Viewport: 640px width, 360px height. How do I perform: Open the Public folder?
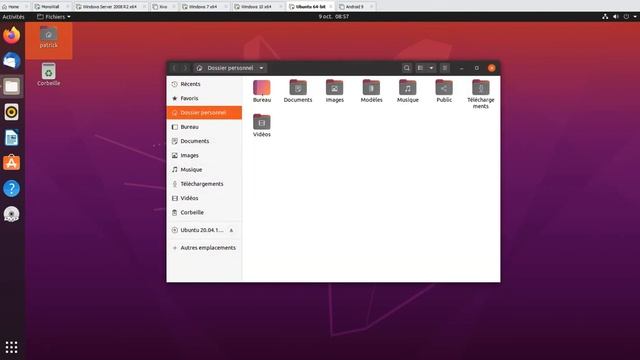coord(444,91)
